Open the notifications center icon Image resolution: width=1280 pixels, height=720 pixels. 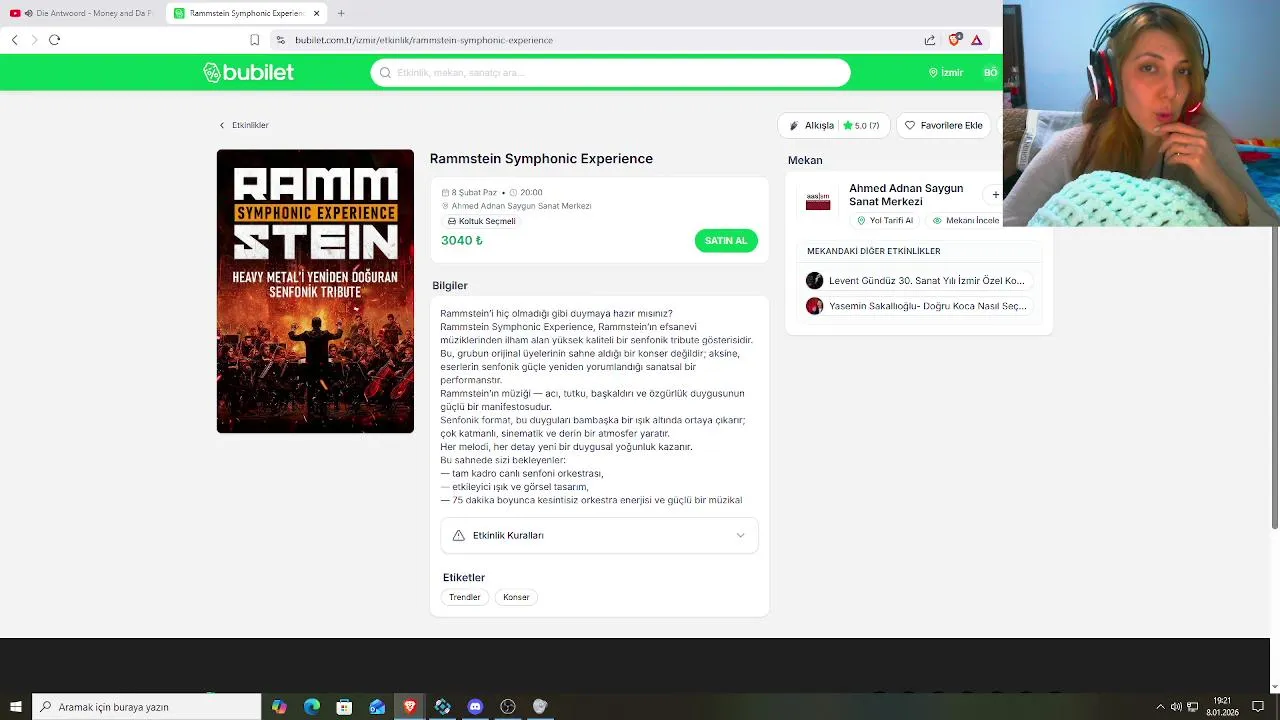(x=1258, y=707)
